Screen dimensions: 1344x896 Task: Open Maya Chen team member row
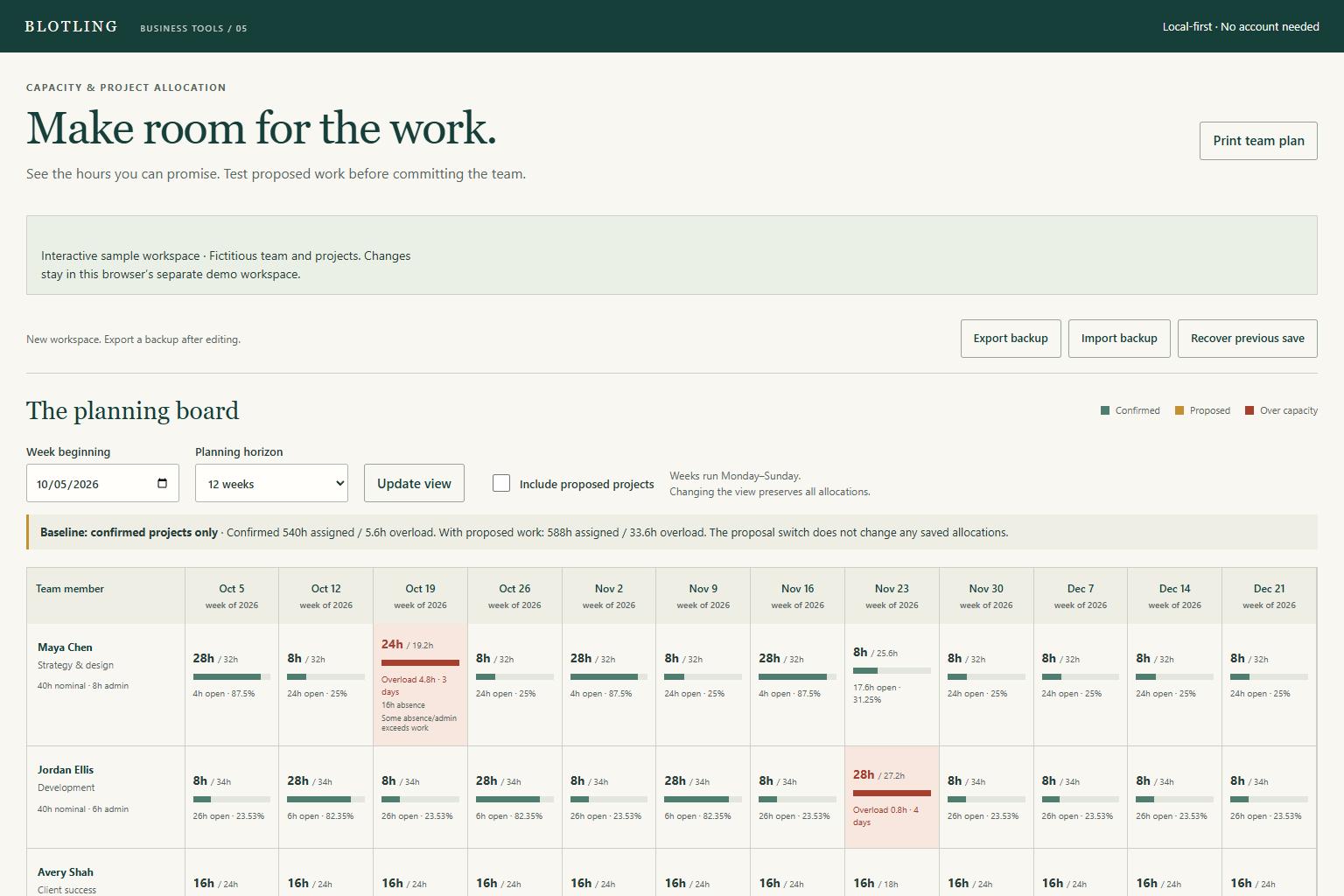click(106, 685)
